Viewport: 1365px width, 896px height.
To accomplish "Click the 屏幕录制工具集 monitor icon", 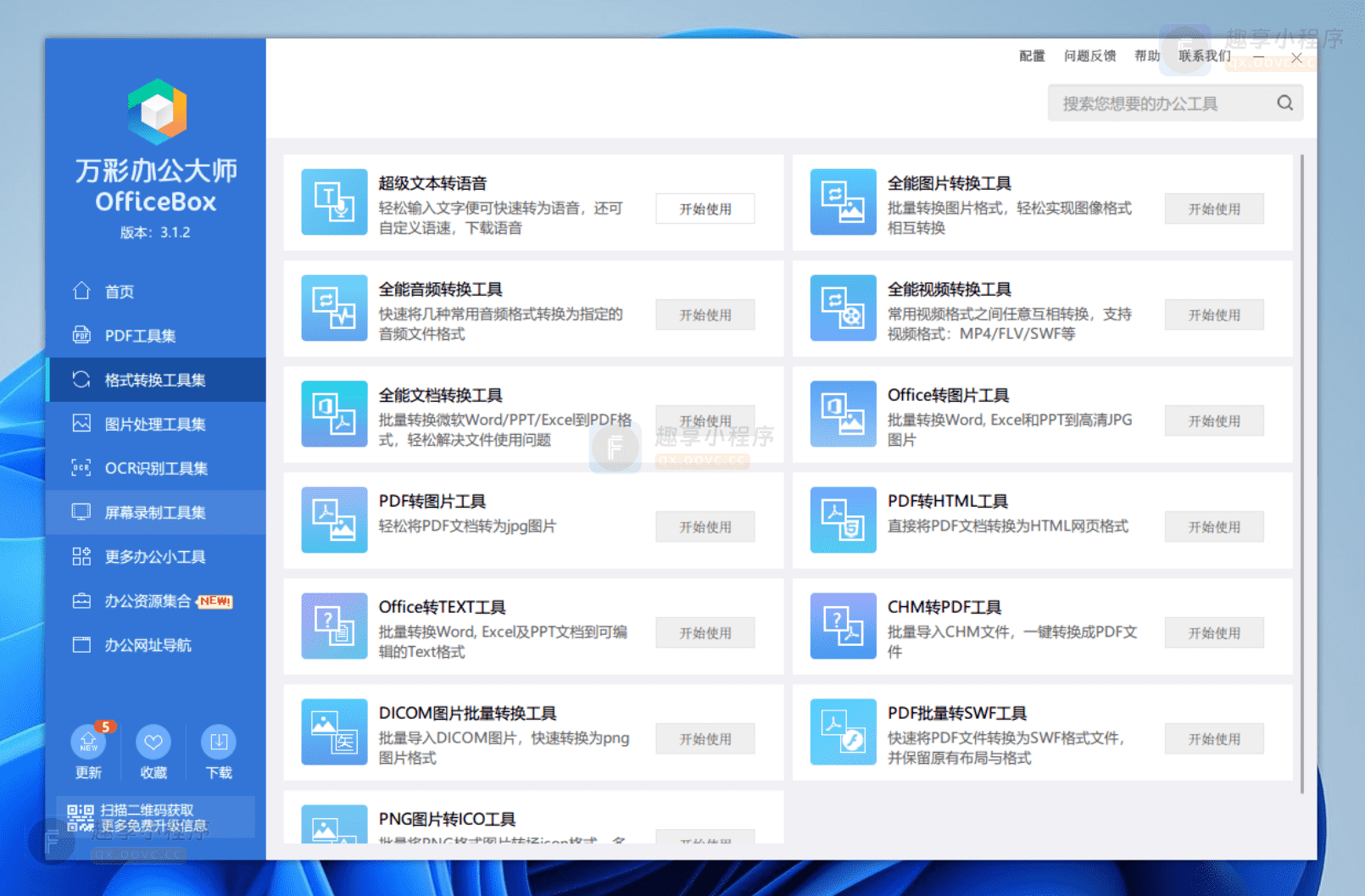I will [x=81, y=511].
